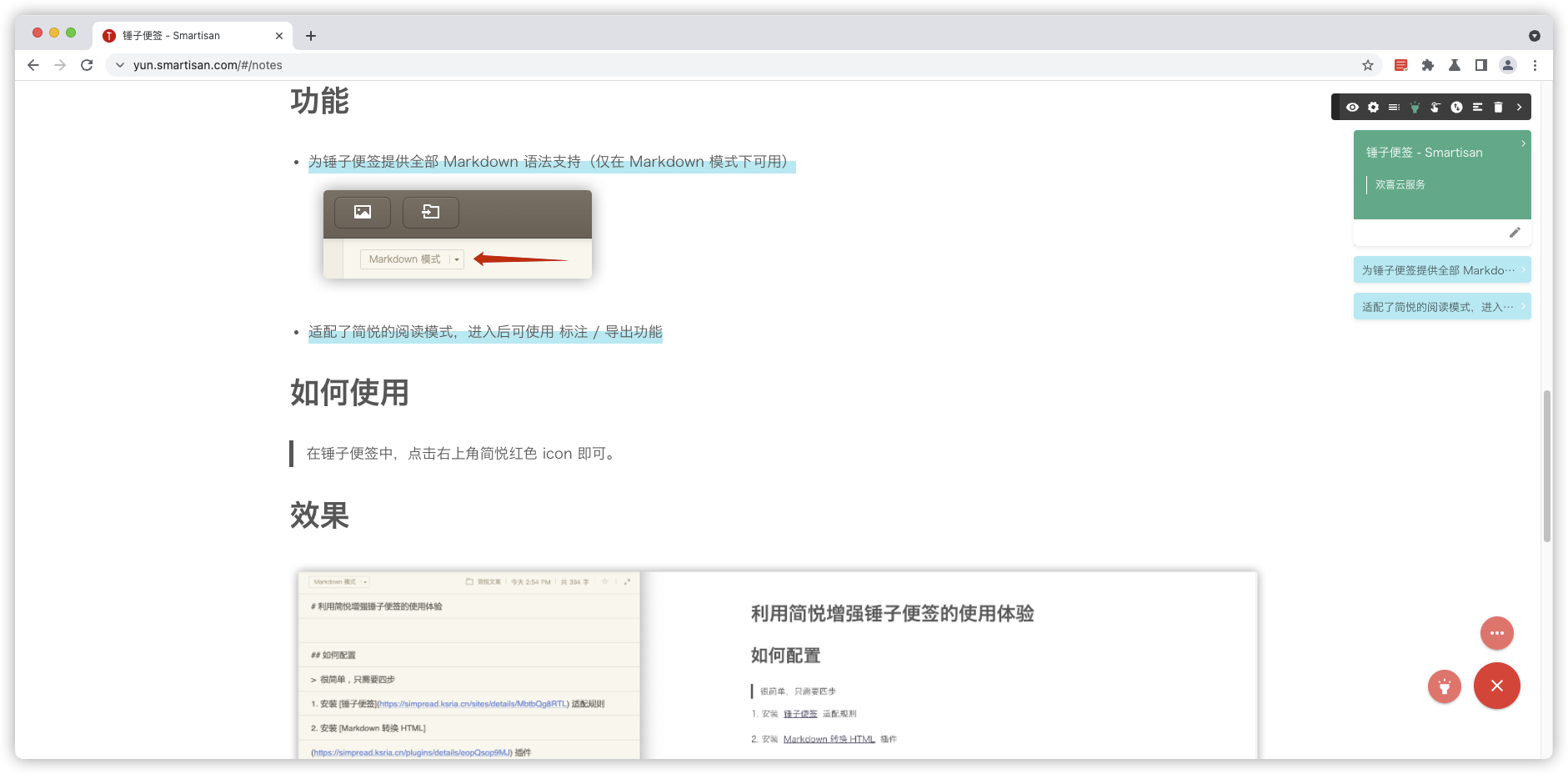Toggle the Chrome side panel icon
The height and width of the screenshot is (774, 1568).
(1481, 65)
